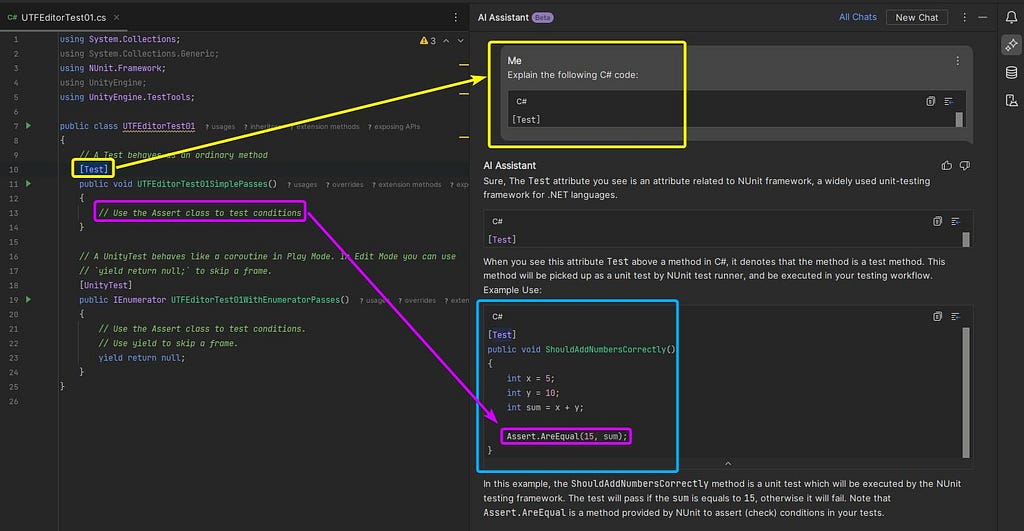Image resolution: width=1024 pixels, height=531 pixels.
Task: Give the AI Assistant answer a thumbs down
Action: pyautogui.click(x=965, y=166)
